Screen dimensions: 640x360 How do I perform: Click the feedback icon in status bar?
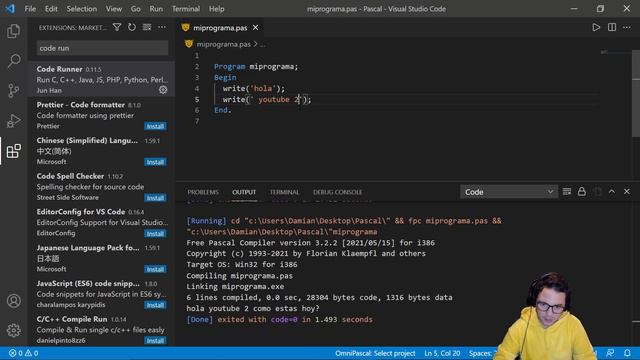pyautogui.click(x=610, y=353)
